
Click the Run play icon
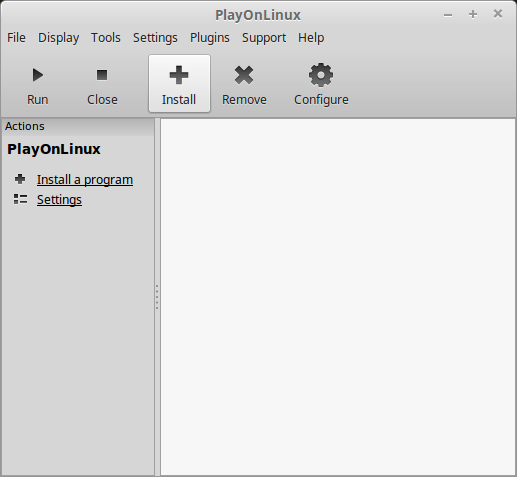(x=38, y=75)
